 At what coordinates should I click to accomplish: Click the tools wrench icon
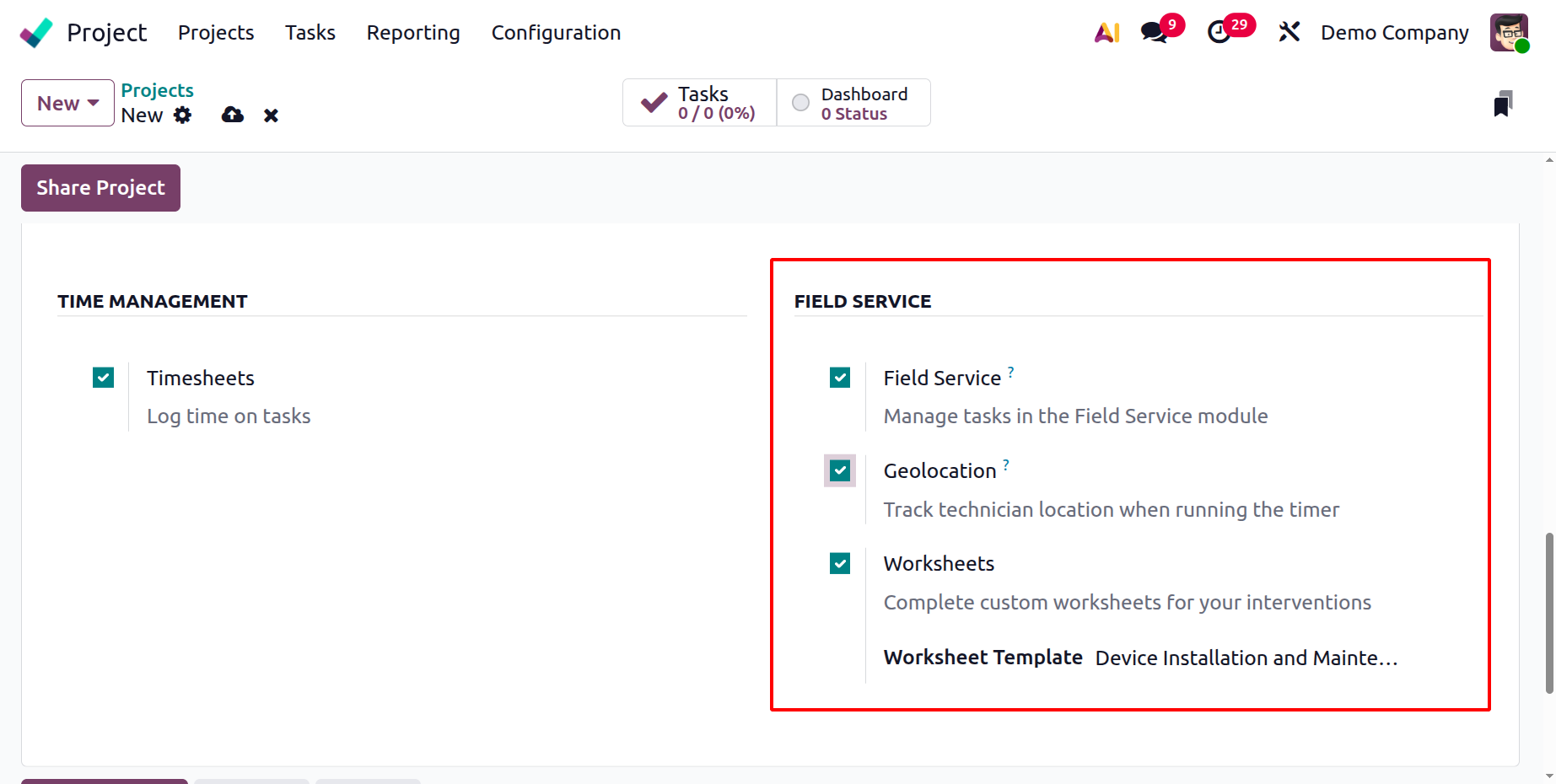coord(1289,33)
